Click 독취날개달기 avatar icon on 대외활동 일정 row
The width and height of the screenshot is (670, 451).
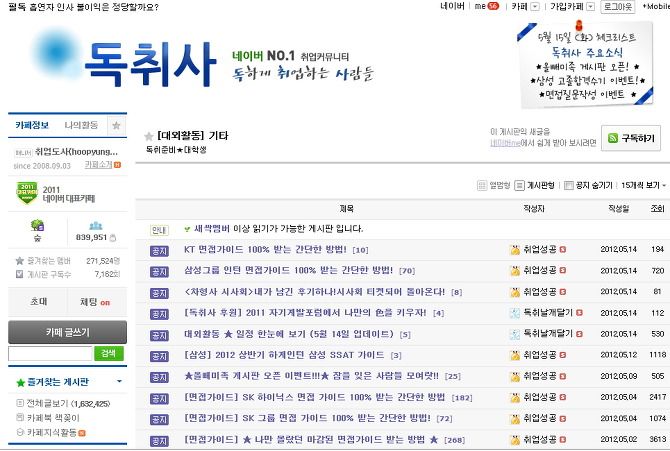(x=515, y=334)
